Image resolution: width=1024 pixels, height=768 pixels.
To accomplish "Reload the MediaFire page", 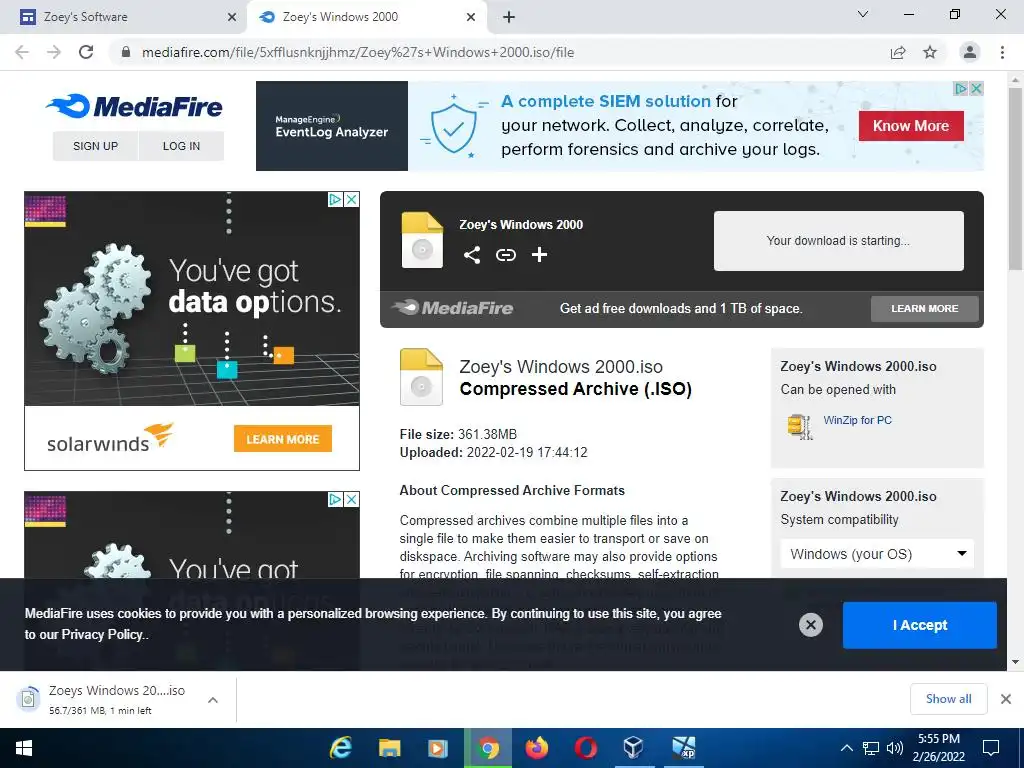I will (x=86, y=52).
